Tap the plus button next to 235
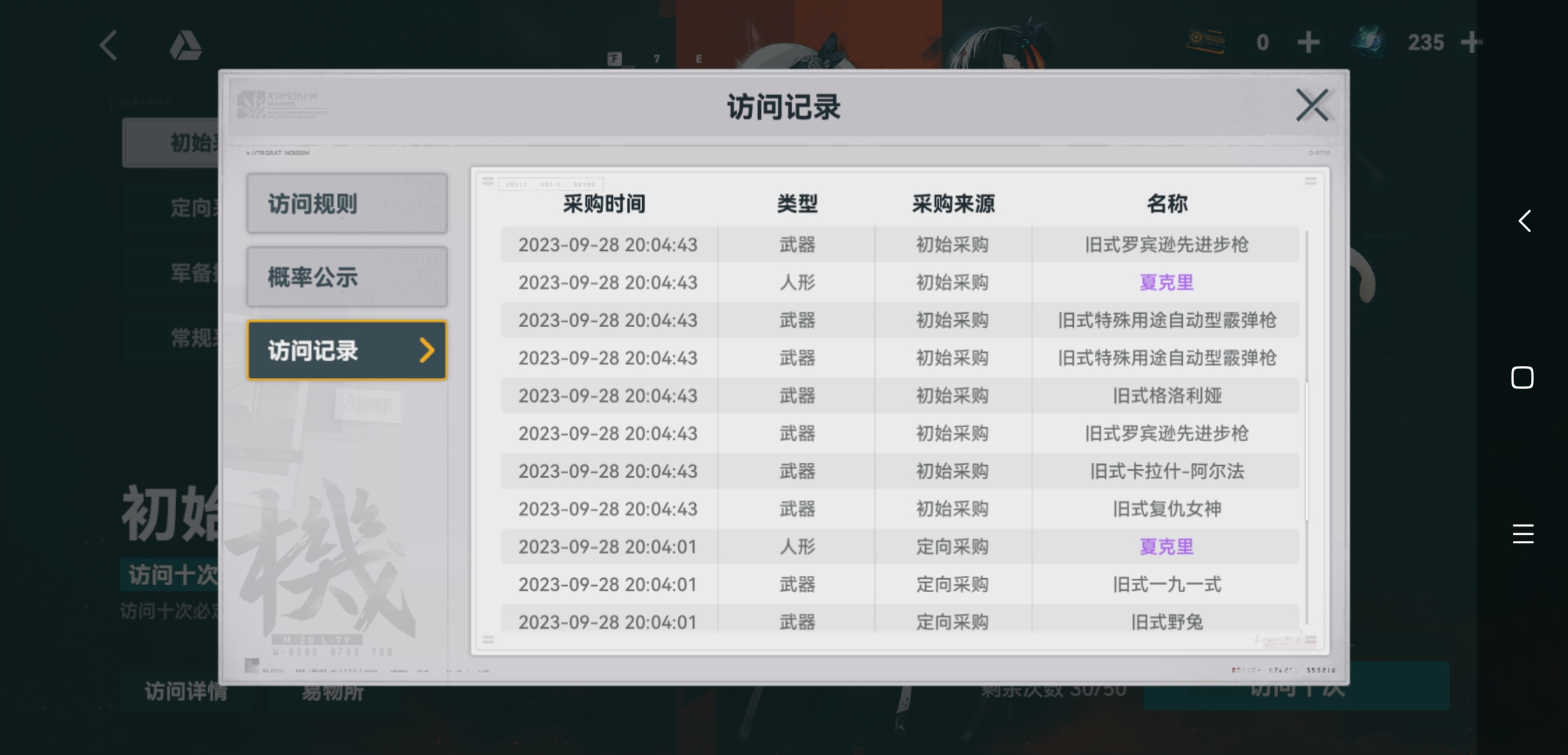Viewport: 1568px width, 755px height. [1472, 43]
